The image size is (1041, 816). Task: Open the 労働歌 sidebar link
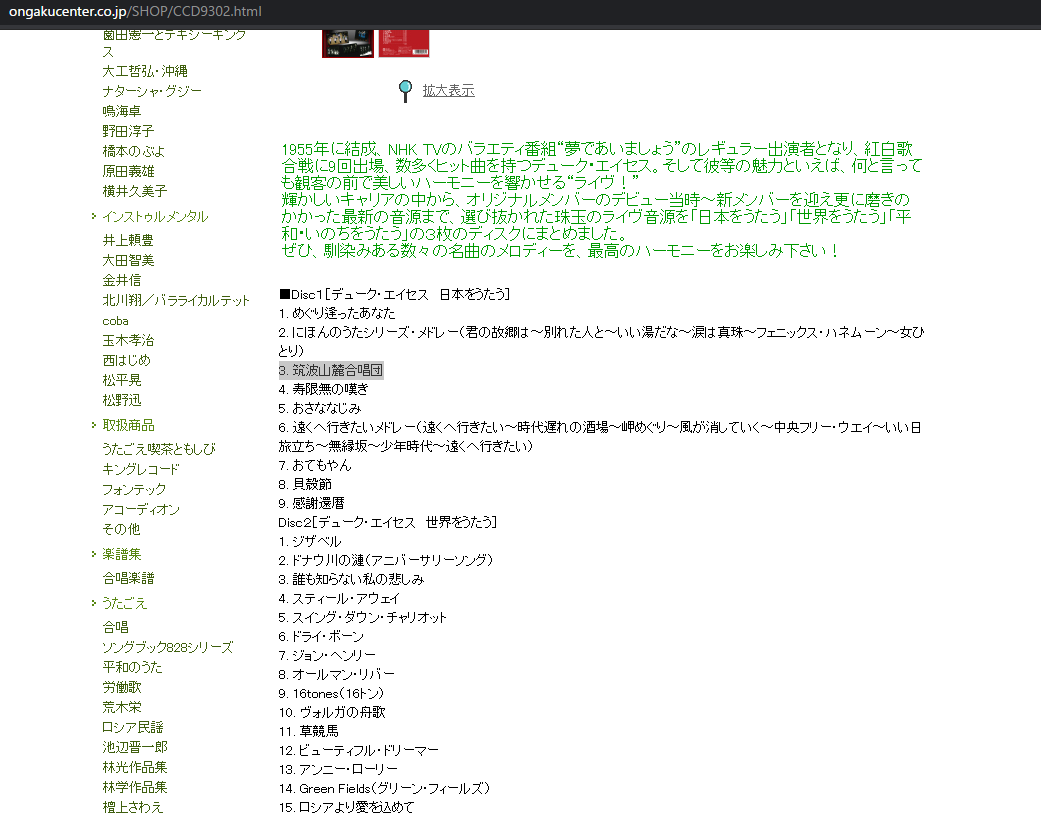tap(121, 687)
